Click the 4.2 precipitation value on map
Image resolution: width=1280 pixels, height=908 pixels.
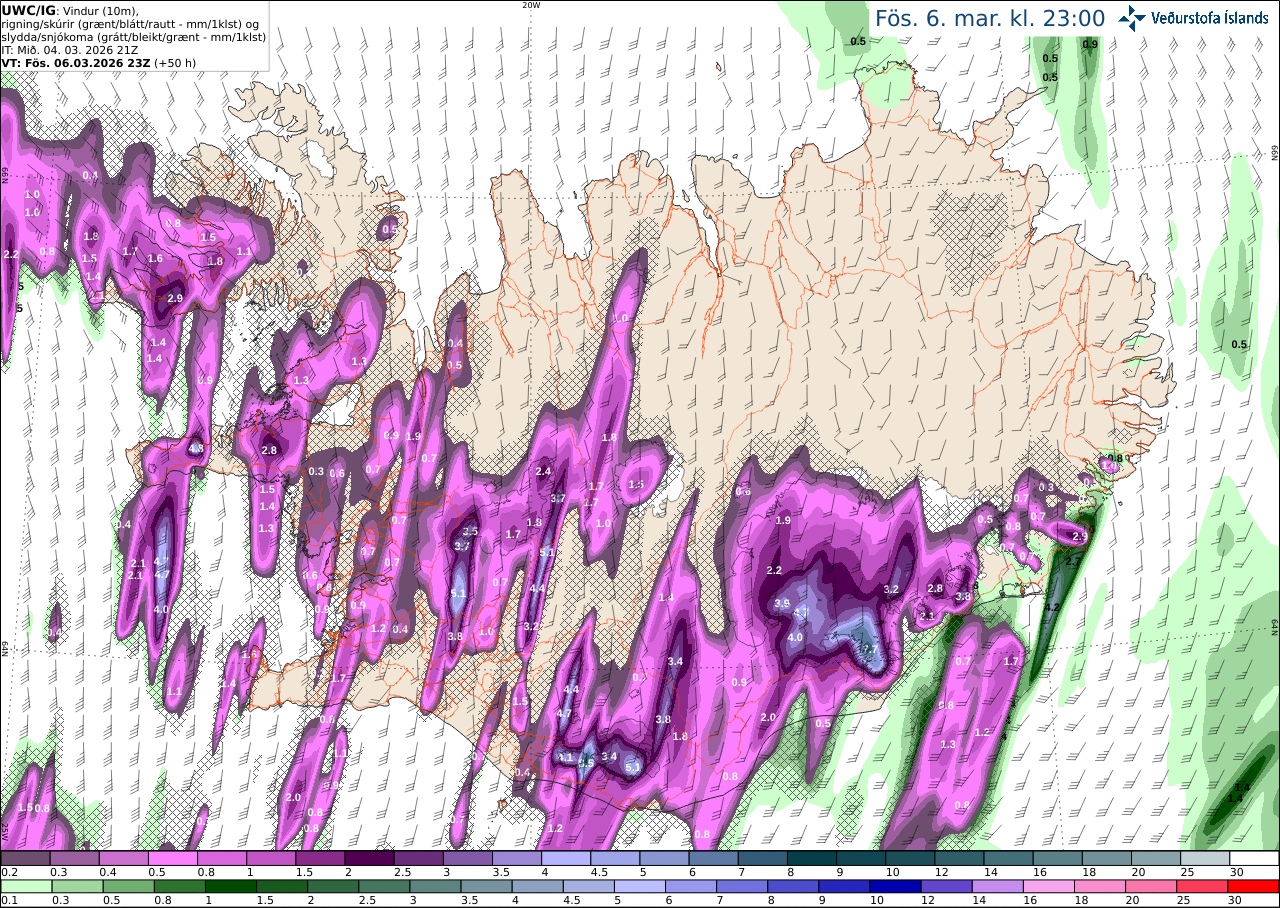click(x=1051, y=607)
